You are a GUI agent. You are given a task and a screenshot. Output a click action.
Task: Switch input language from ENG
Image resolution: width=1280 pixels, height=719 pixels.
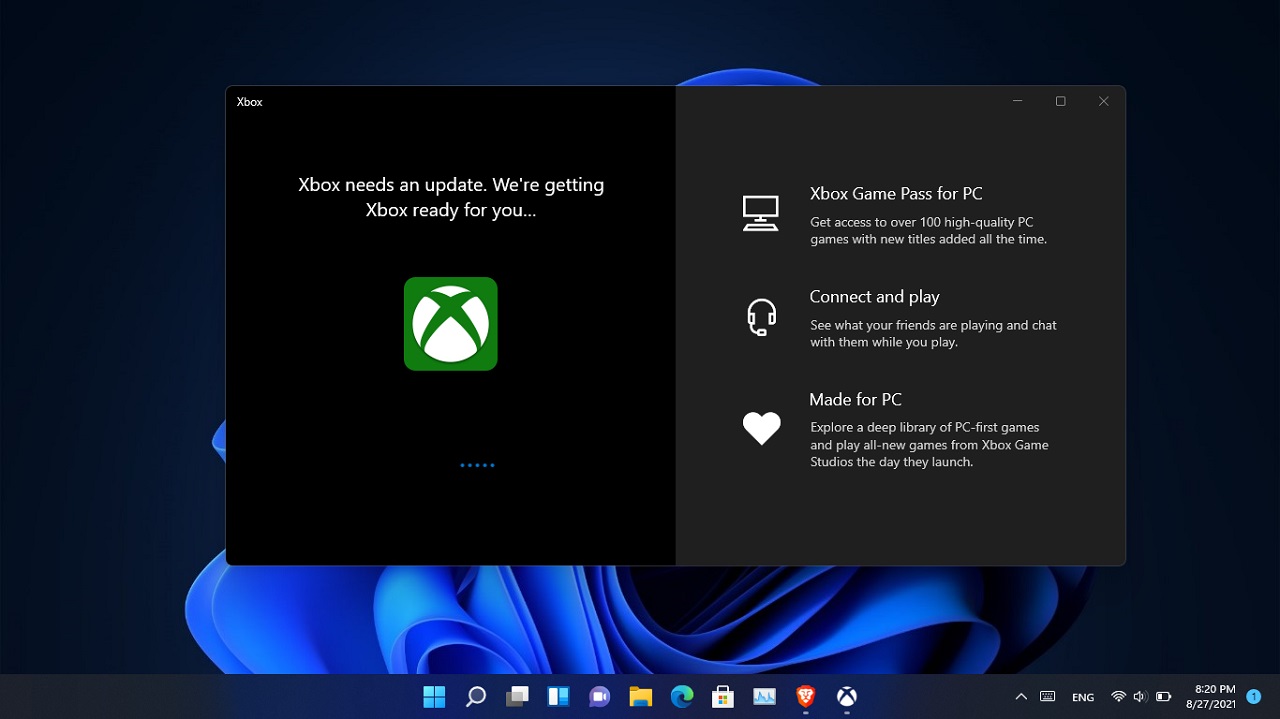pyautogui.click(x=1083, y=697)
